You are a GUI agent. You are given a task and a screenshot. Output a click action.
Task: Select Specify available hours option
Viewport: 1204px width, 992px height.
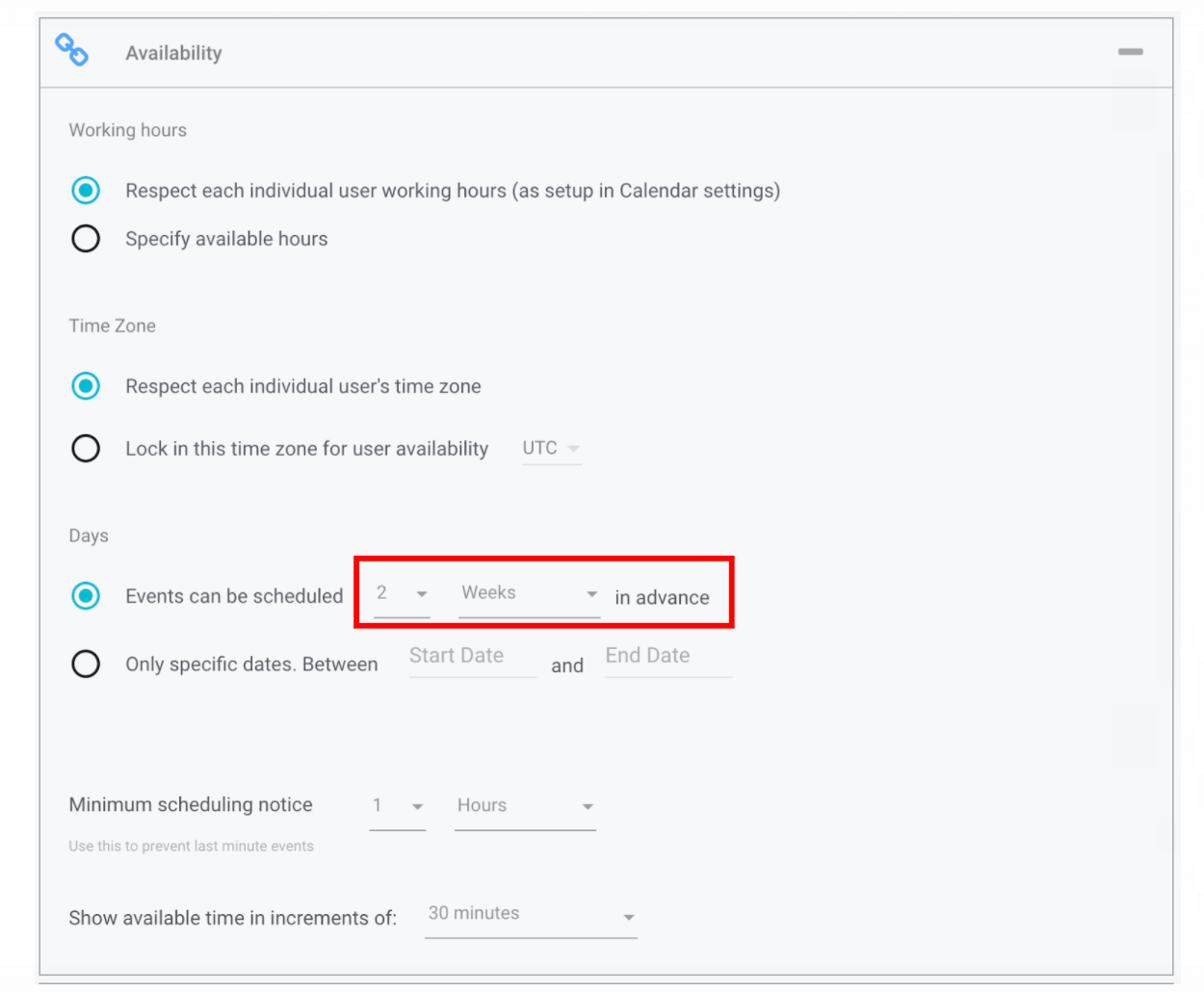[x=86, y=239]
